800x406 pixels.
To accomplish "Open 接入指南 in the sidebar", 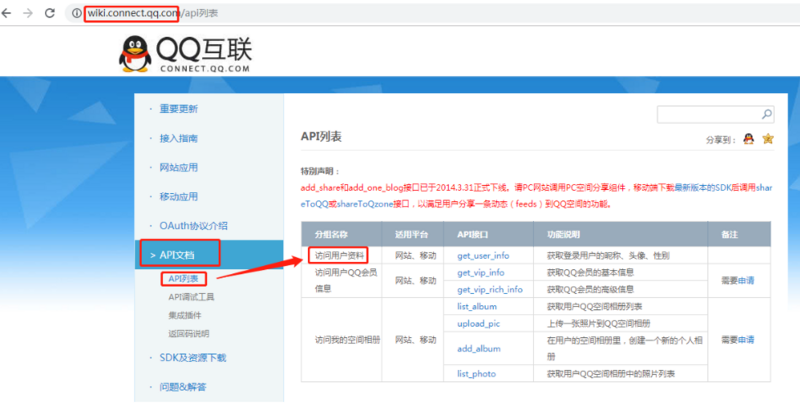I will (x=179, y=138).
